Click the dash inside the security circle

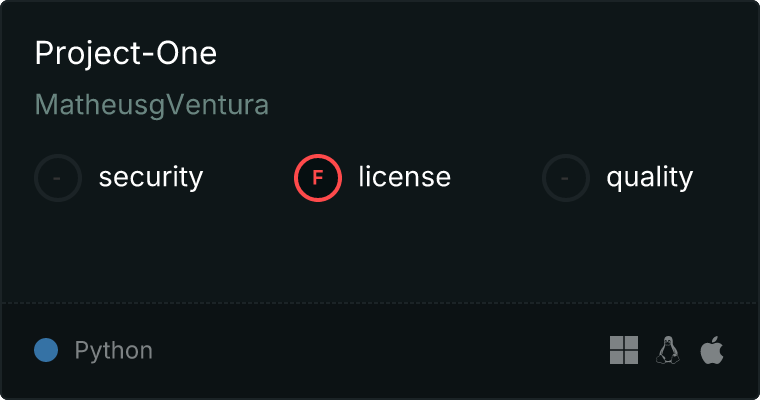point(57,178)
